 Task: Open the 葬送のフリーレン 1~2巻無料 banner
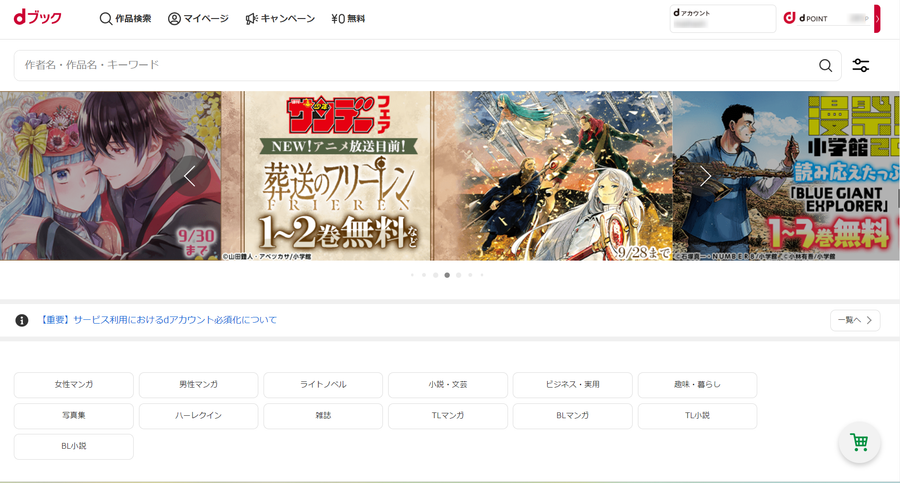pyautogui.click(x=447, y=176)
